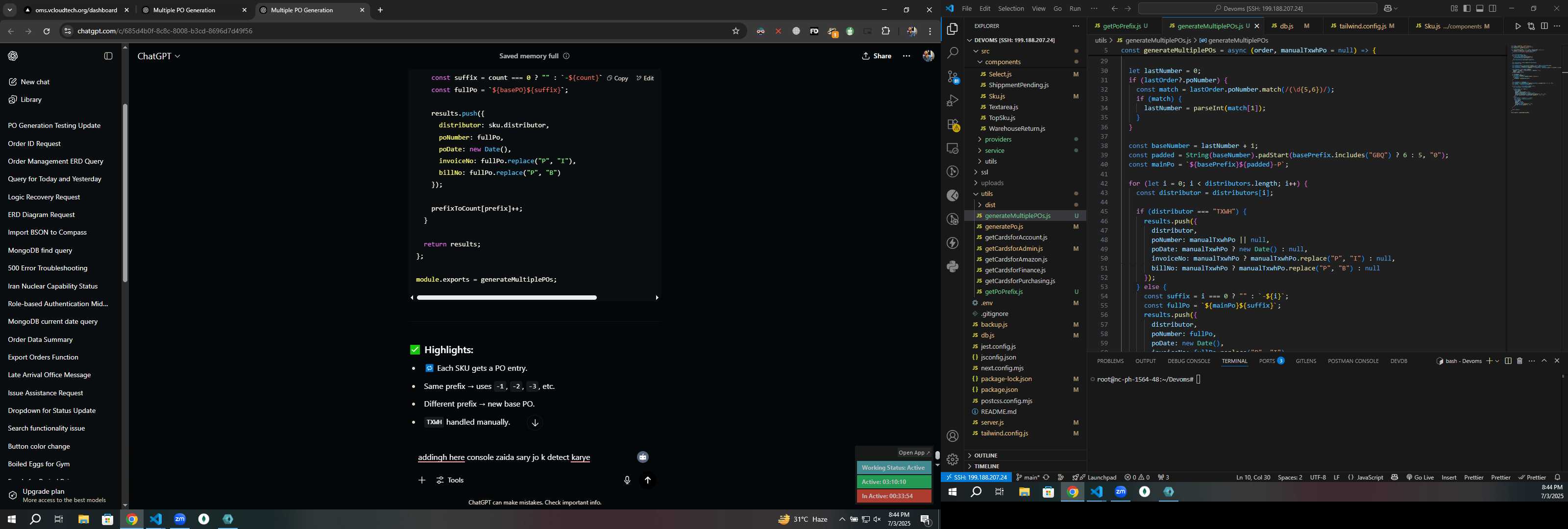
Task: Open VS Code Accounts icon
Action: 953,436
